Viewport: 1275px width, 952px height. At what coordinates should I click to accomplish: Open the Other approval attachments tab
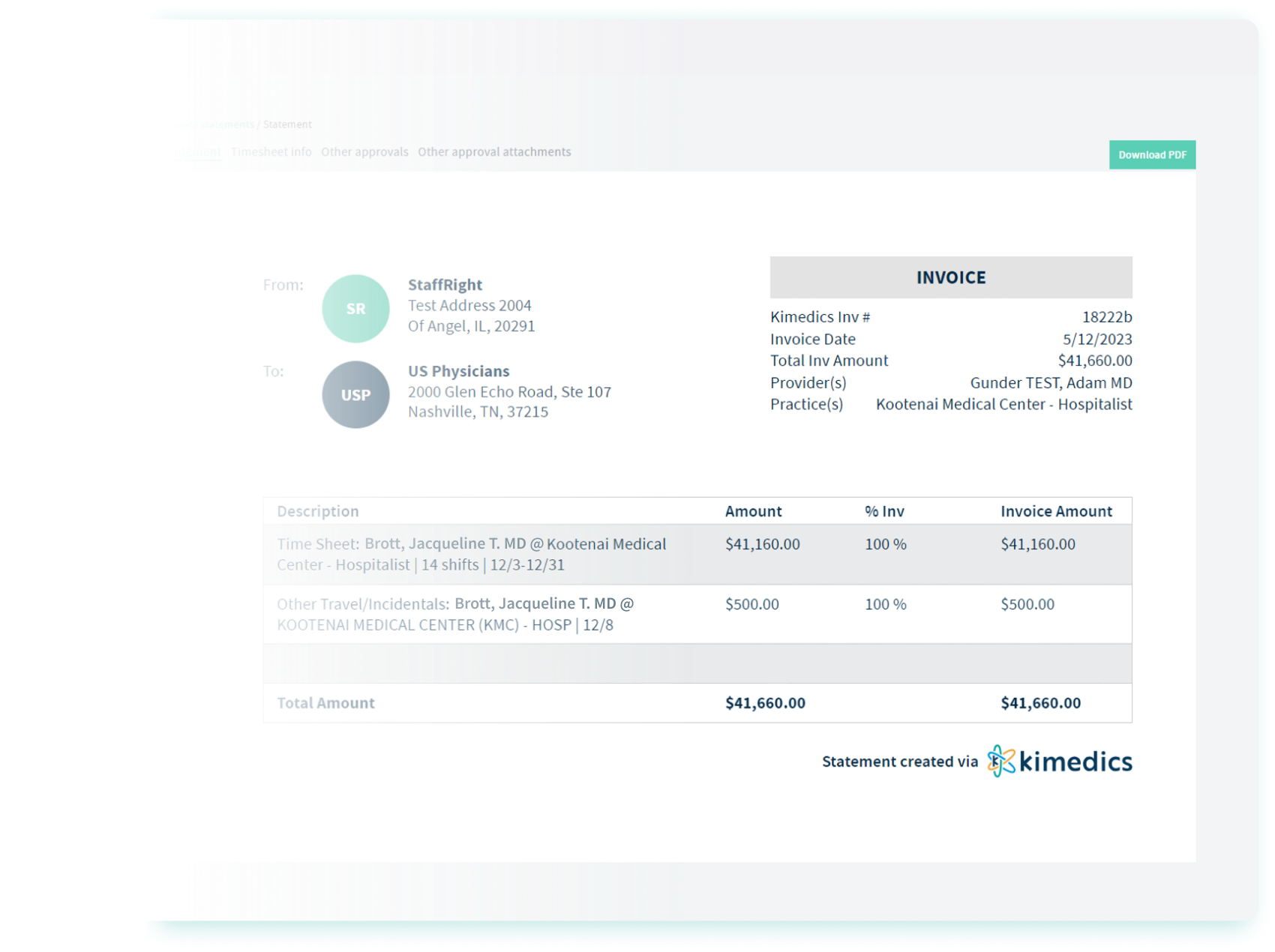pos(494,151)
